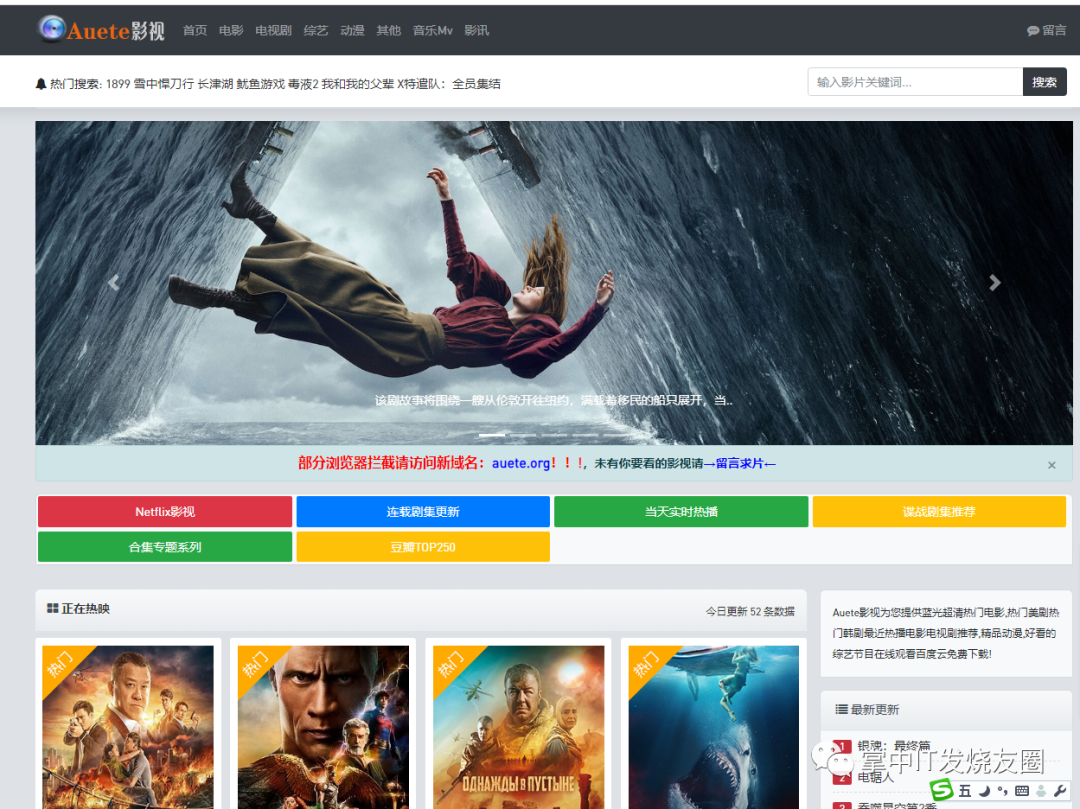Open the 电影 nav item

click(x=231, y=30)
